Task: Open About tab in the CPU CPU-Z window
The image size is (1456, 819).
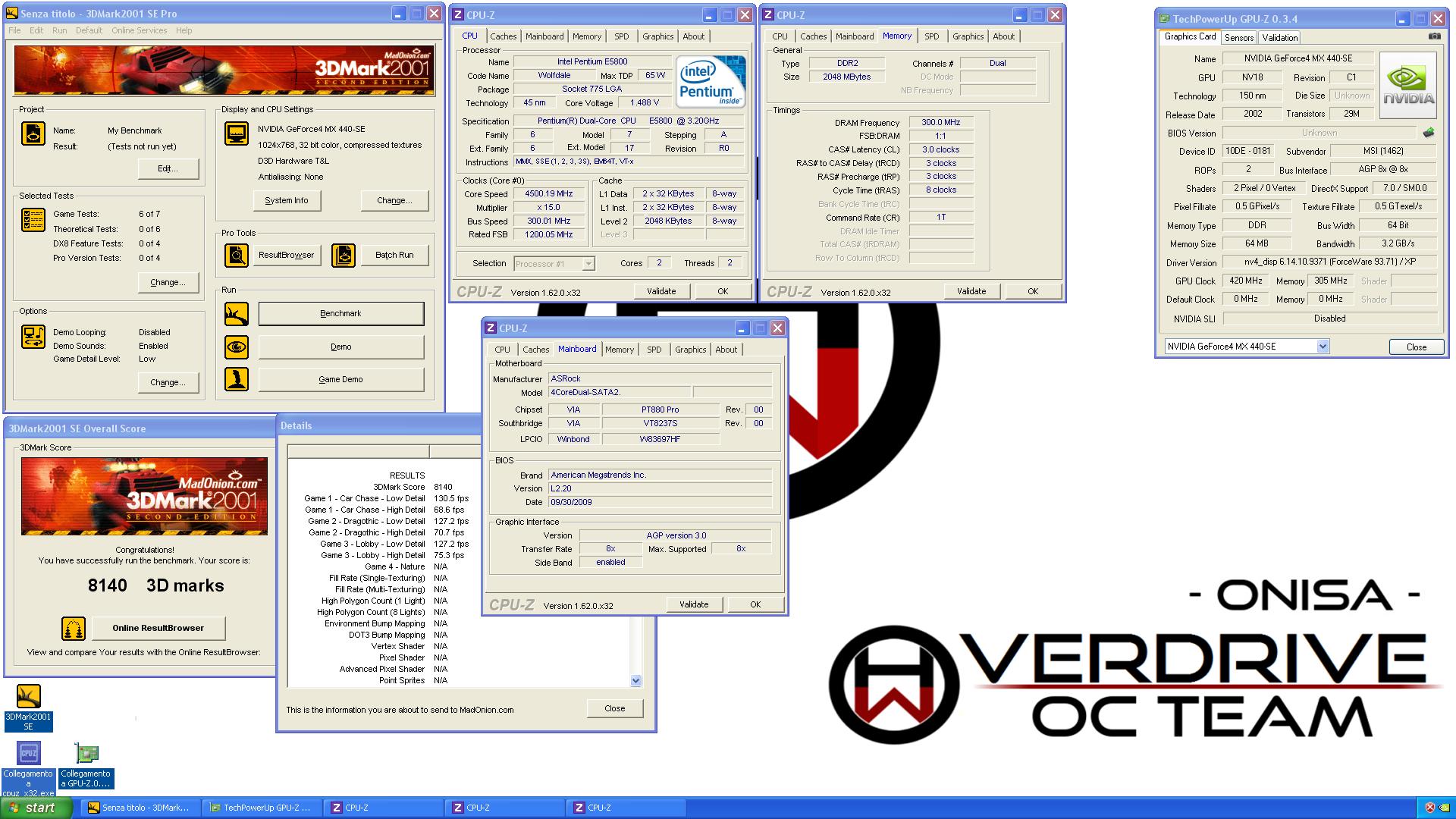Action: coord(694,36)
